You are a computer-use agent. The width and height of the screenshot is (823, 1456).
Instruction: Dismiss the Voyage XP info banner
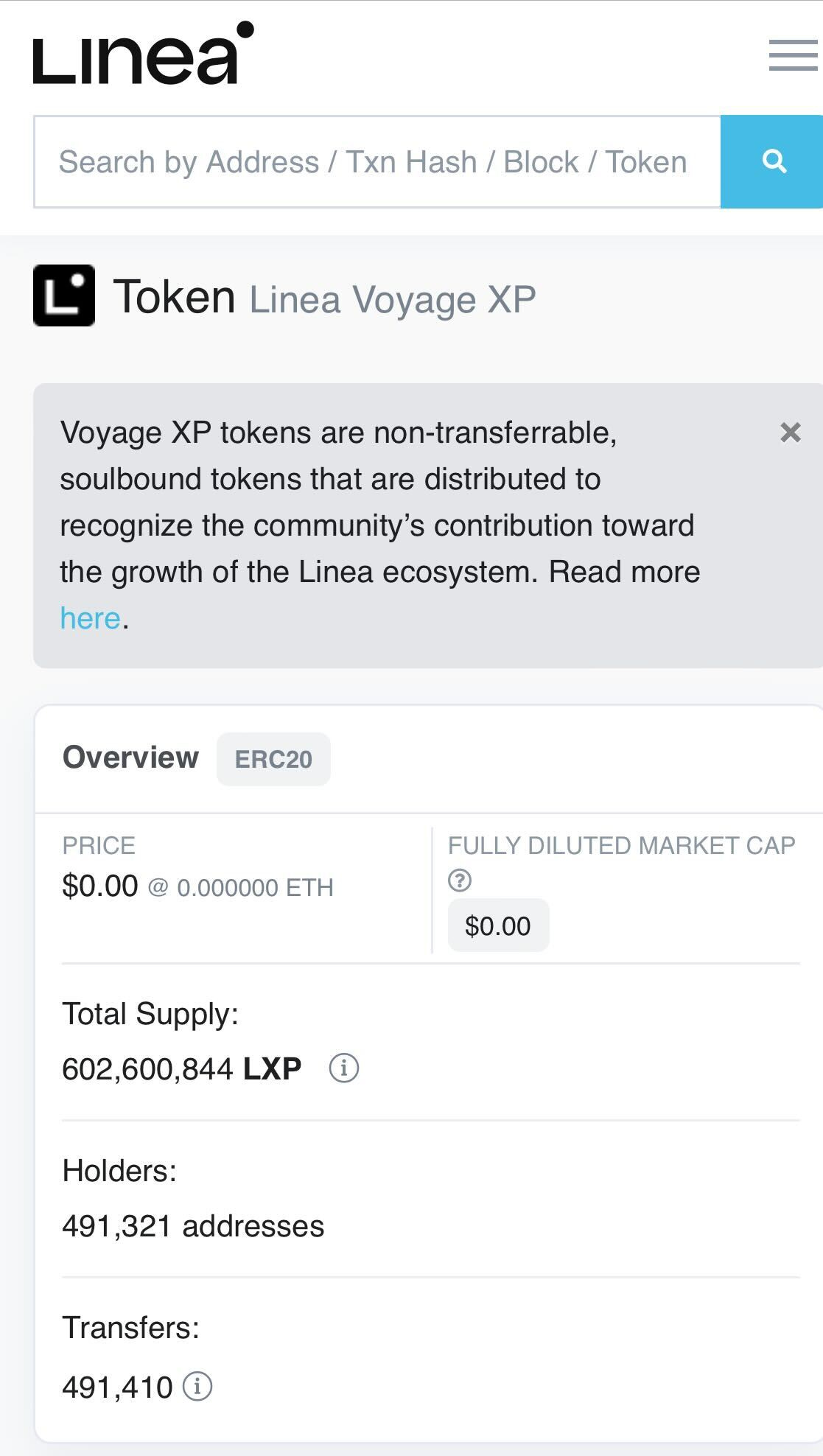(x=791, y=433)
